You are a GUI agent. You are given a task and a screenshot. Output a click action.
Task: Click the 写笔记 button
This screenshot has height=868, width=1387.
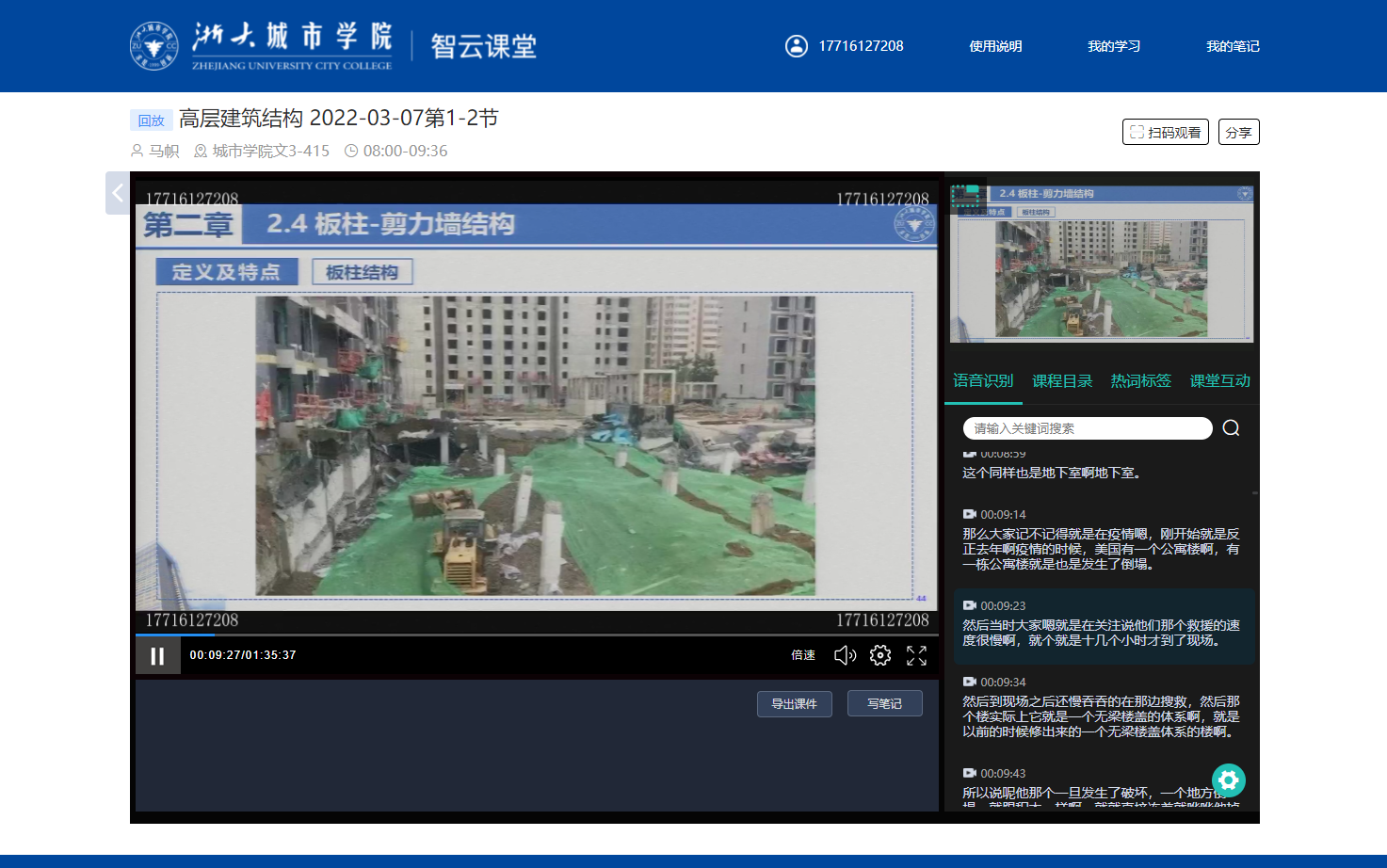pyautogui.click(x=884, y=704)
